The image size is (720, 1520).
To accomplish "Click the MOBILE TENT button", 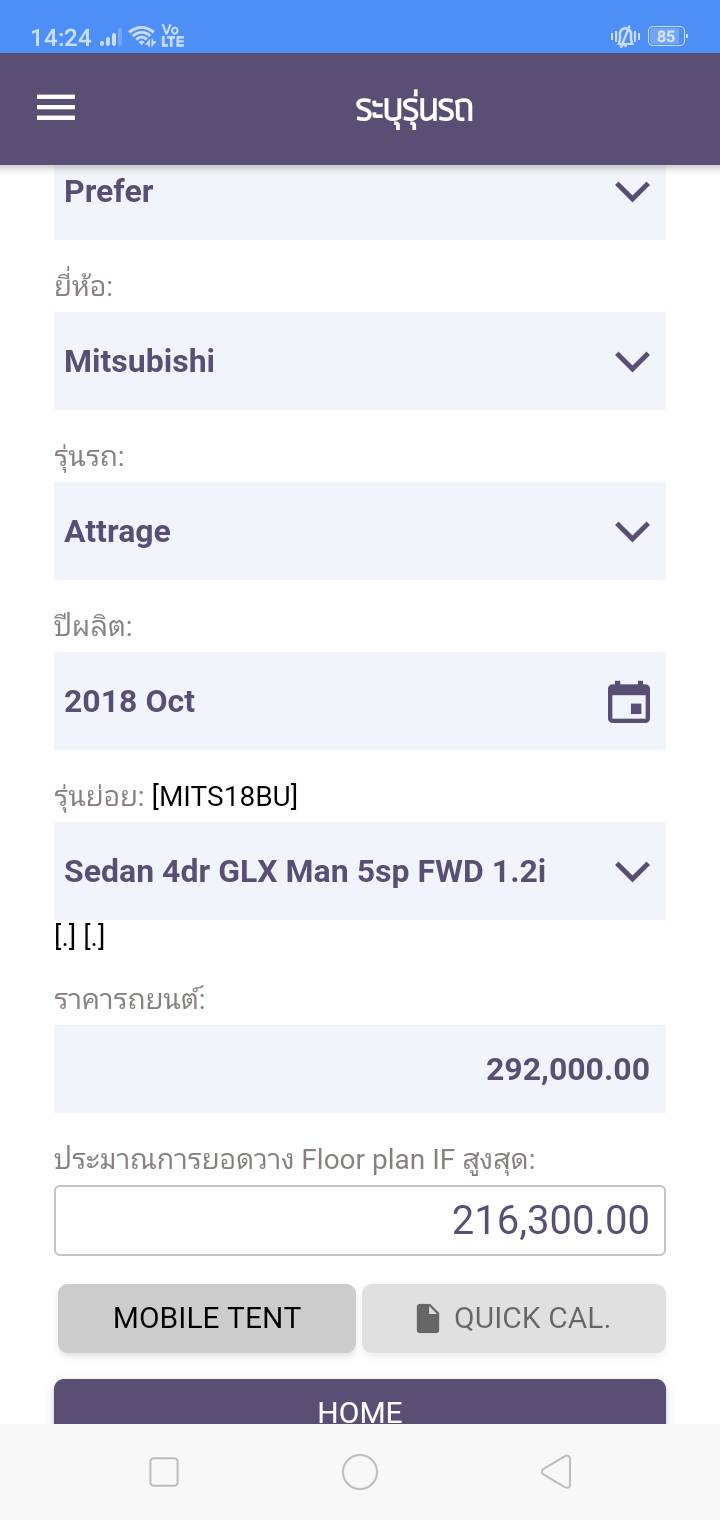I will coord(207,1318).
